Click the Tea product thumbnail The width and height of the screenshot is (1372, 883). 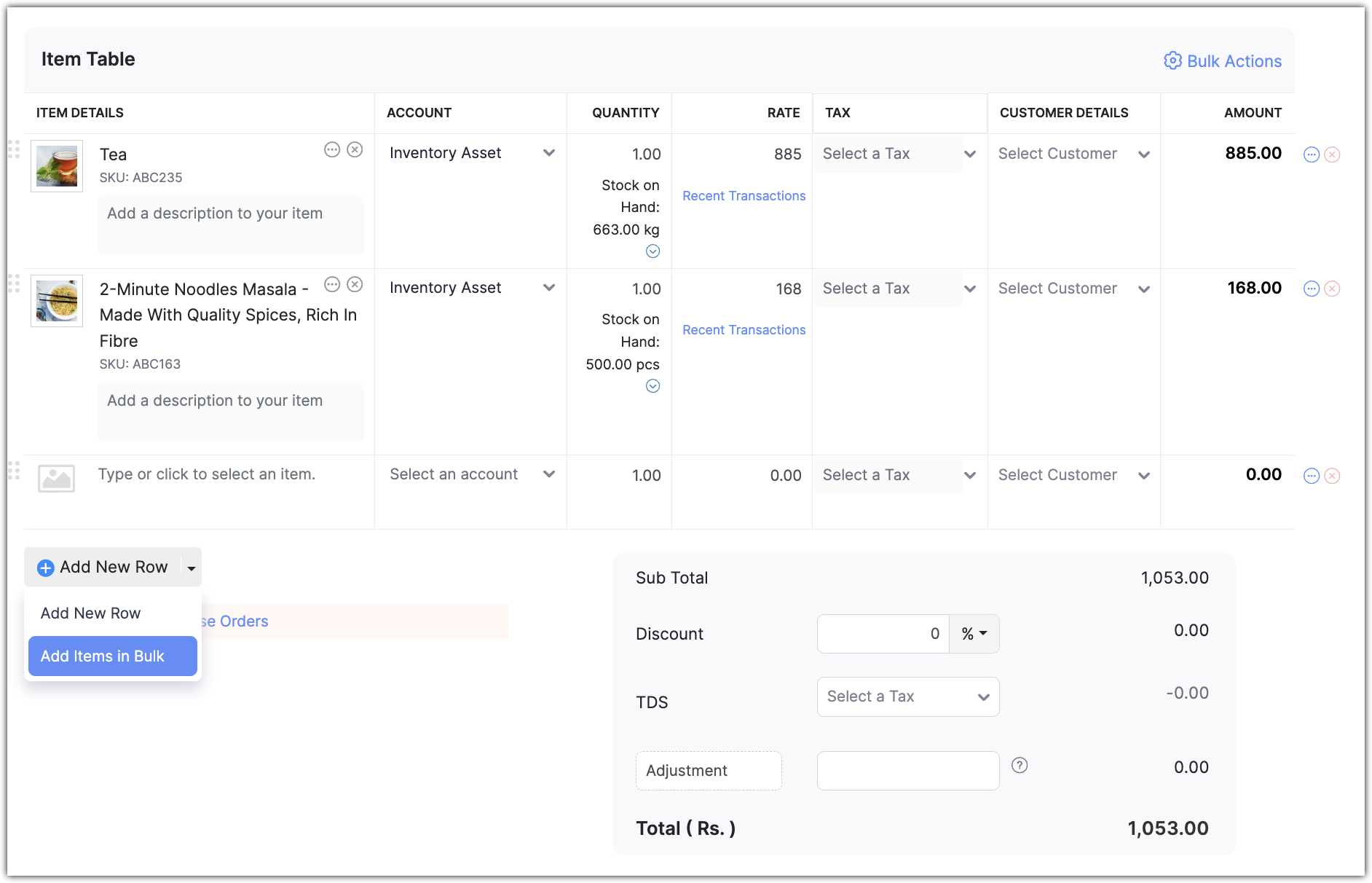(x=57, y=166)
